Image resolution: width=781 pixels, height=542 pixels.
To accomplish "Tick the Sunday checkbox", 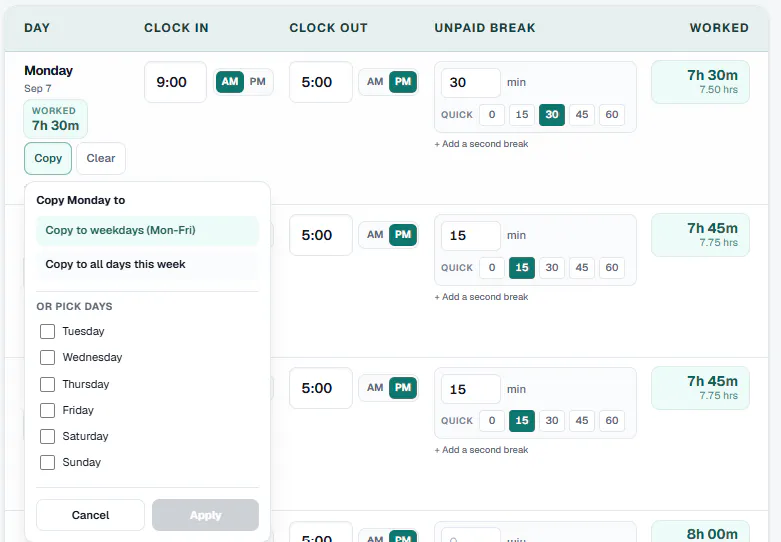I will (47, 462).
